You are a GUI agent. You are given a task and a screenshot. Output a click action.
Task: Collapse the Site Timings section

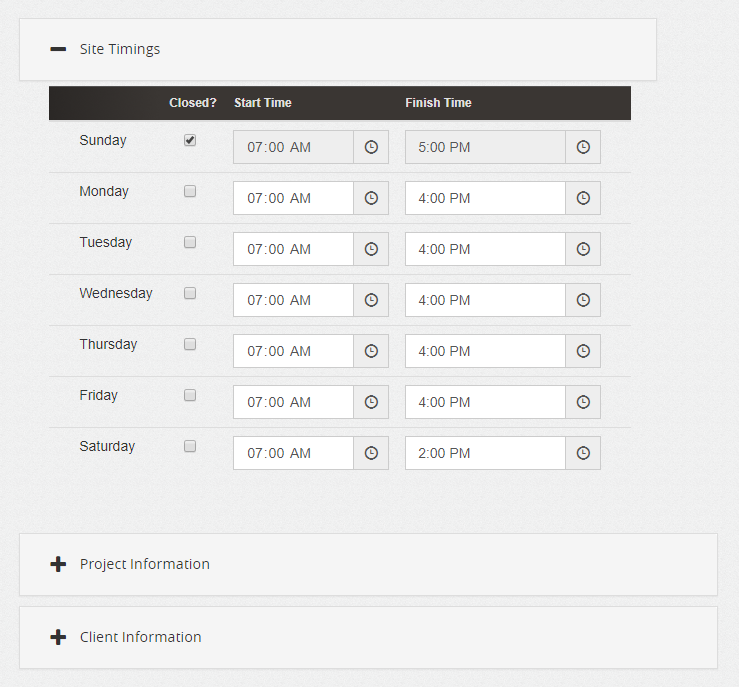tap(58, 49)
